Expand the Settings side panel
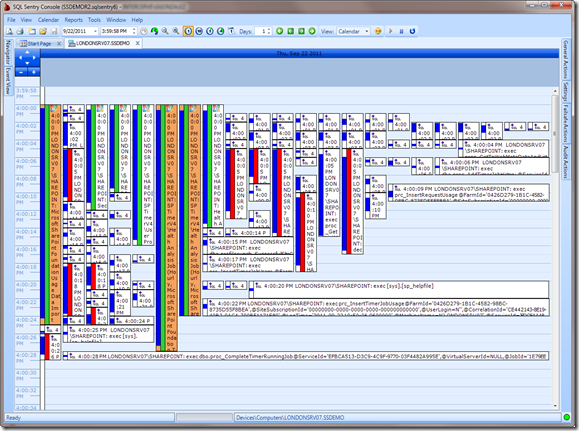This screenshot has width=579, height=431. click(x=565, y=92)
